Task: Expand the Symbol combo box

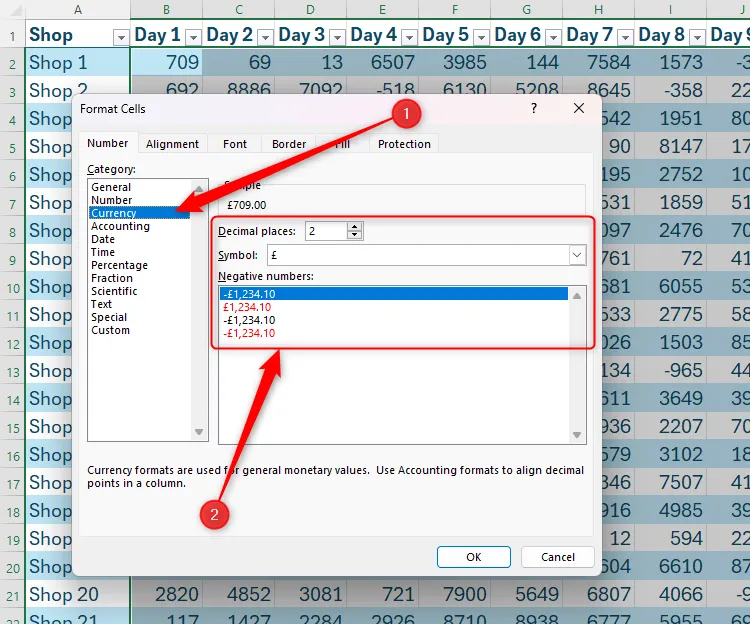Action: pyautogui.click(x=577, y=255)
